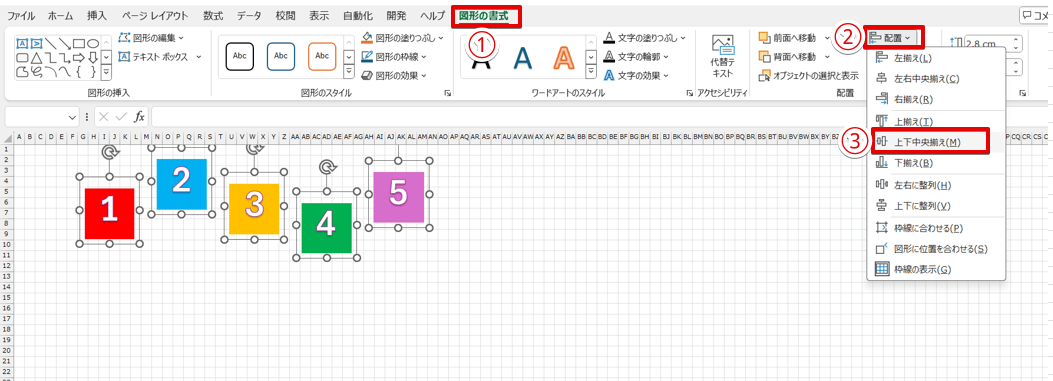1053x381 pixels.
Task: Choose the rectangle shape in gallery
Action: coord(79,44)
